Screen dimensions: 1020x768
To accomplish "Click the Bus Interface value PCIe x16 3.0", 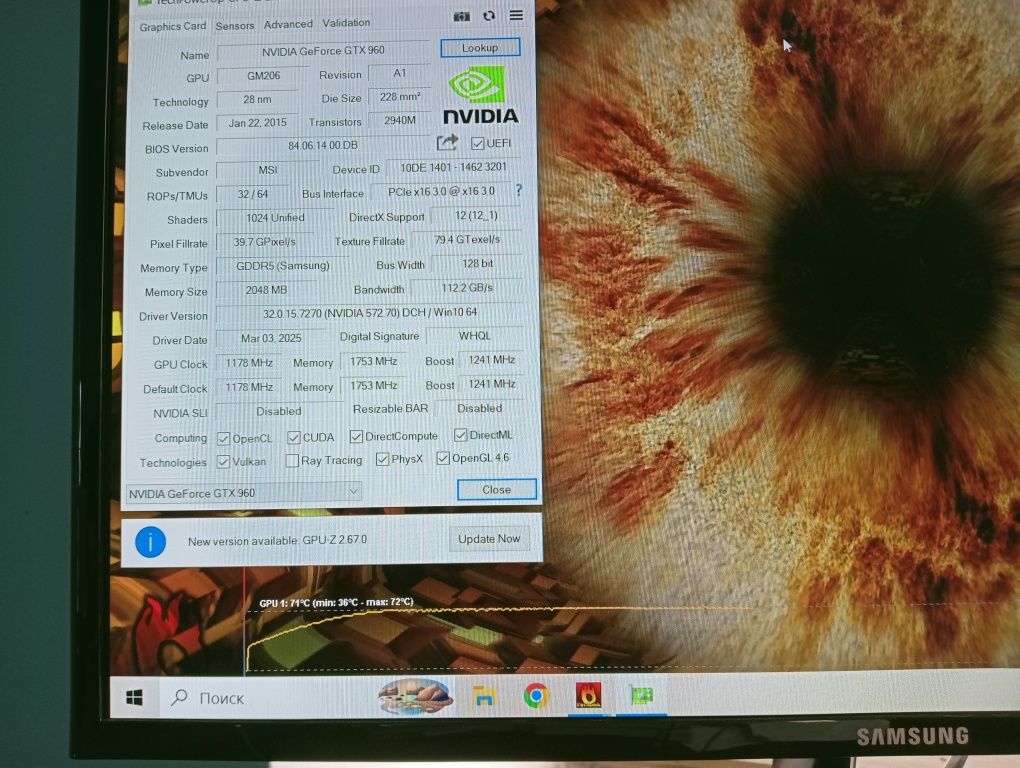I will (x=441, y=192).
